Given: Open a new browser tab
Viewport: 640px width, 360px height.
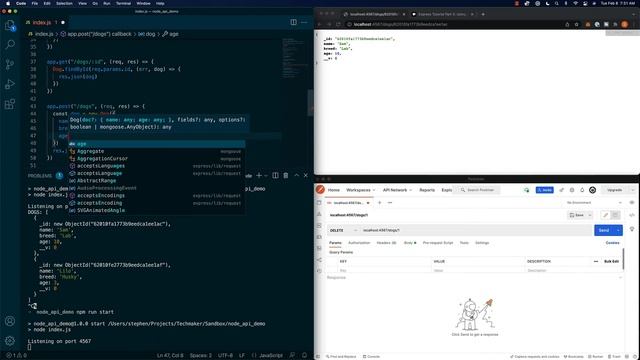Looking at the screenshot, I should tap(483, 14).
